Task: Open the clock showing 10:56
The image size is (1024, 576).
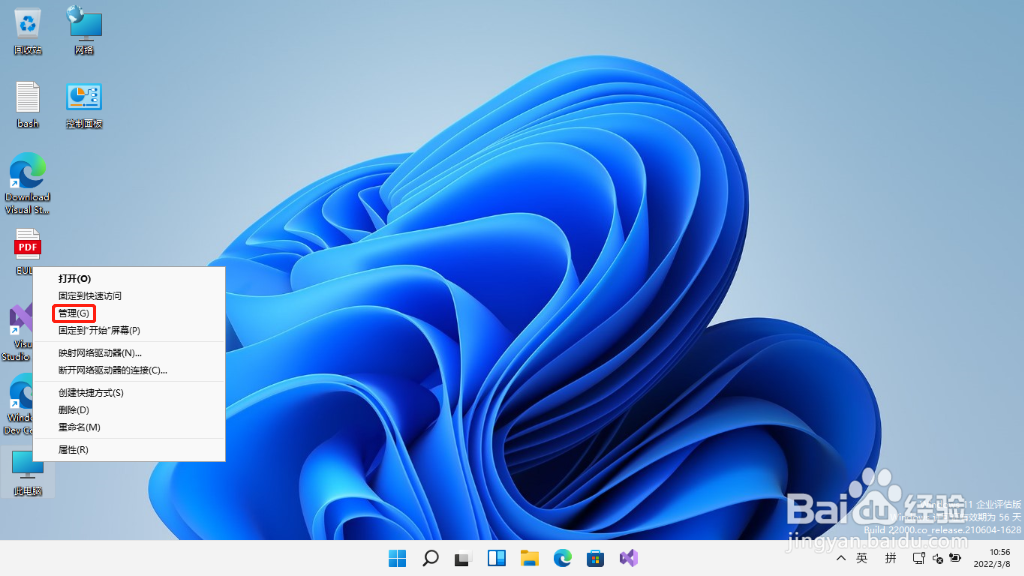Action: [992, 558]
